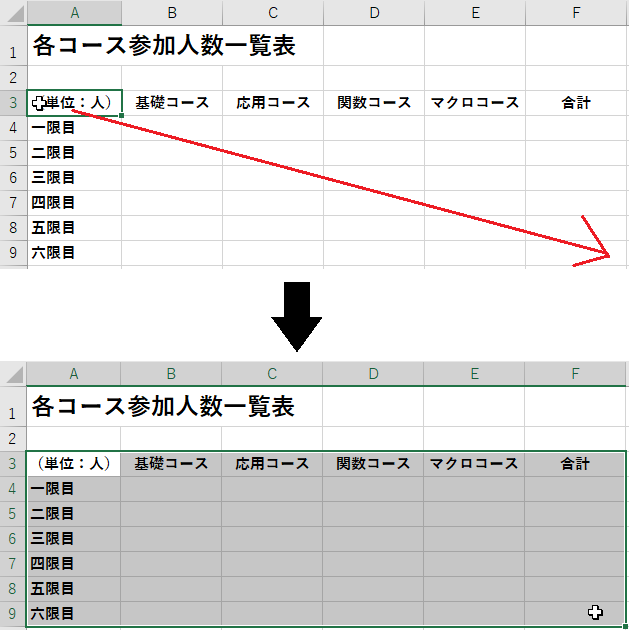The height and width of the screenshot is (630, 629).
Task: Select white （単位：人） cell in lower sheet
Action: coord(74,464)
